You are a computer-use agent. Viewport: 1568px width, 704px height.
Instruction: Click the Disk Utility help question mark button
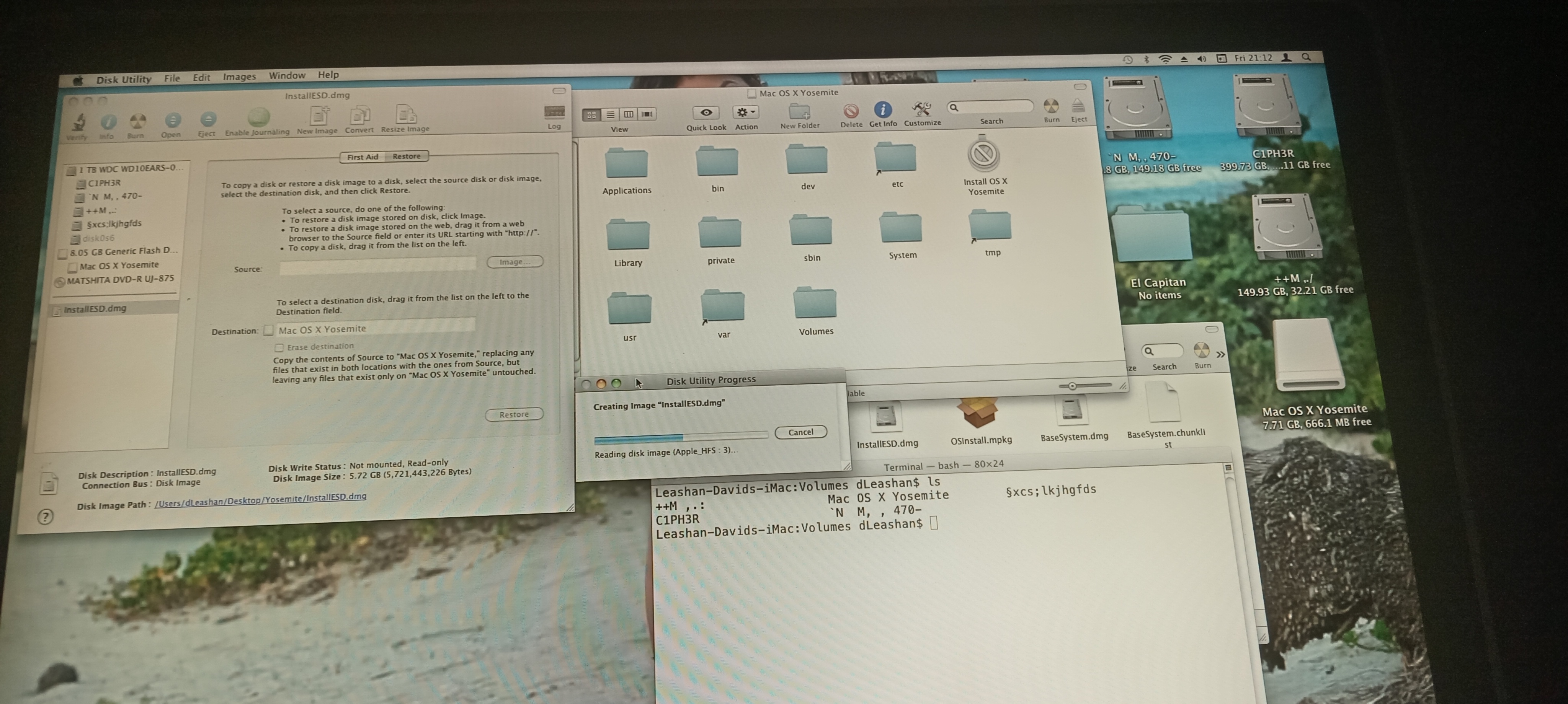pyautogui.click(x=45, y=517)
